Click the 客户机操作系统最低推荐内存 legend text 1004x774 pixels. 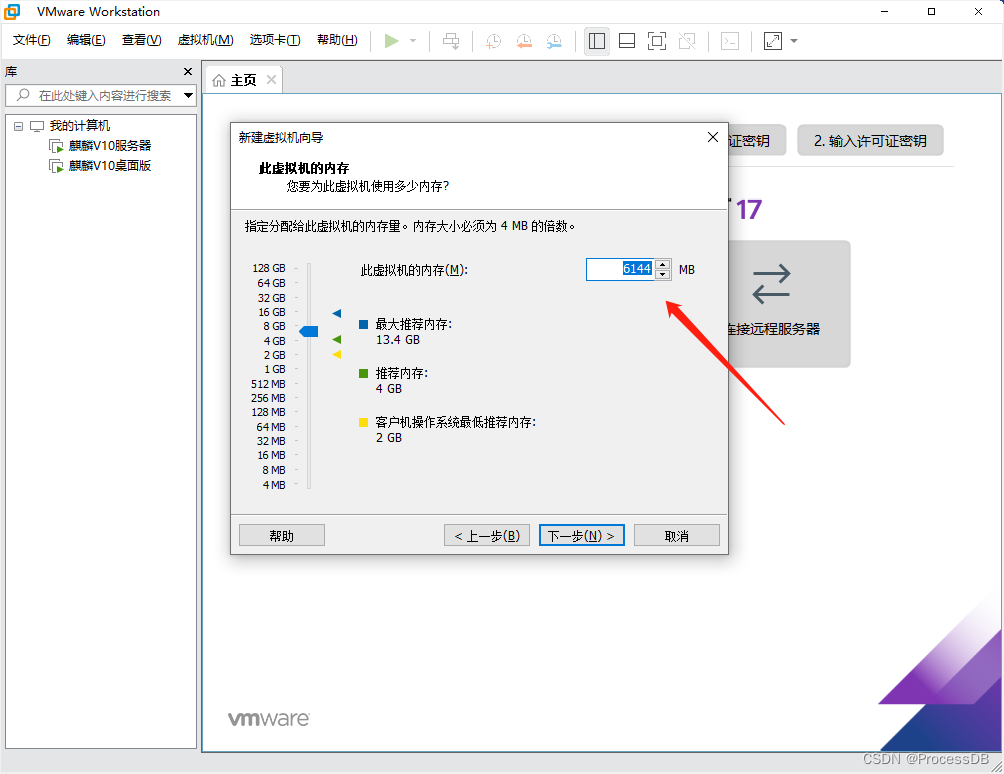pos(455,423)
